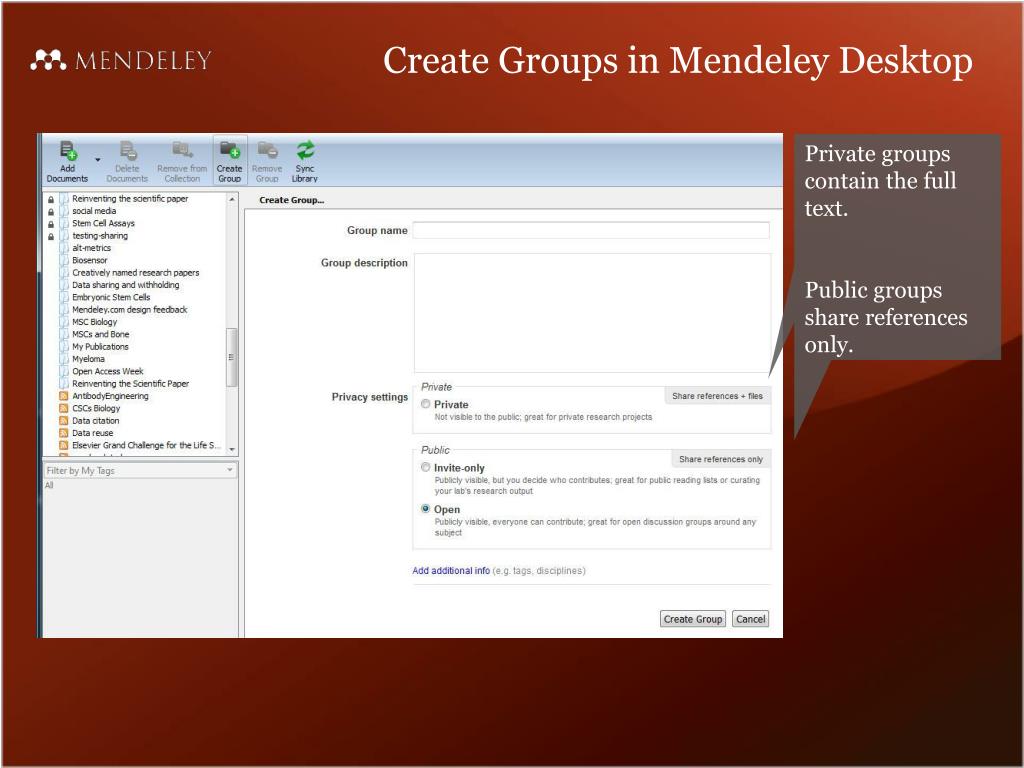Viewport: 1024px width, 768px height.
Task: Select the 'MSC Biology' group
Action: point(95,322)
